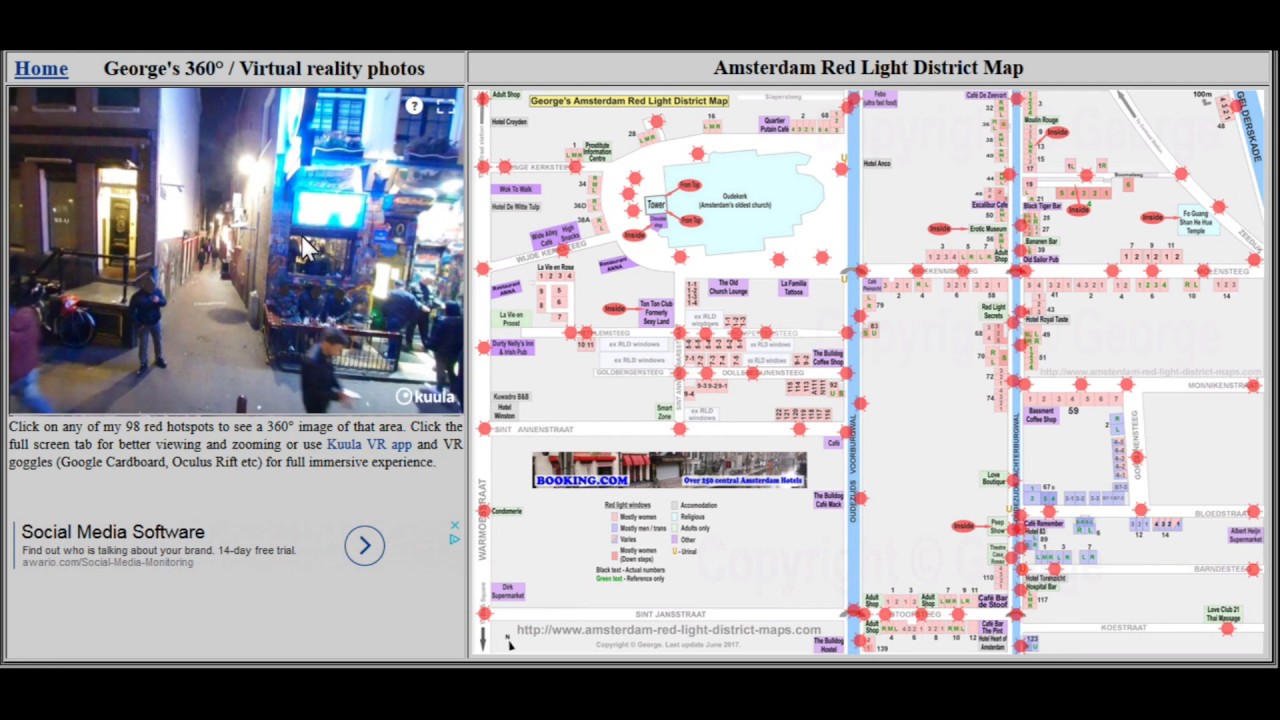This screenshot has height=720, width=1280.
Task: Click 'Inside' hotspot near Black Tiger Bar
Action: (x=1078, y=210)
